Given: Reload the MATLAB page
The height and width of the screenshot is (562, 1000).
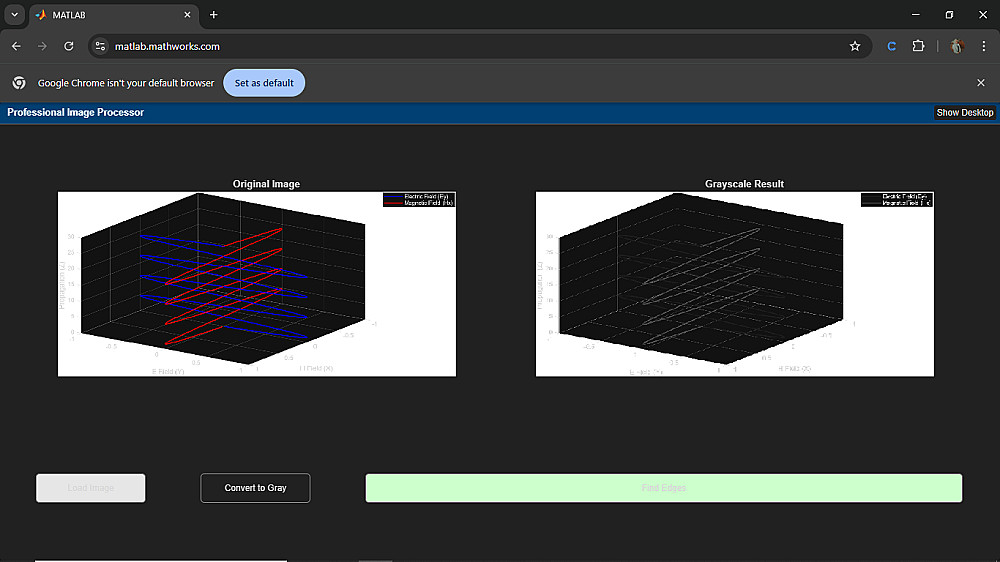Looking at the screenshot, I should (68, 46).
